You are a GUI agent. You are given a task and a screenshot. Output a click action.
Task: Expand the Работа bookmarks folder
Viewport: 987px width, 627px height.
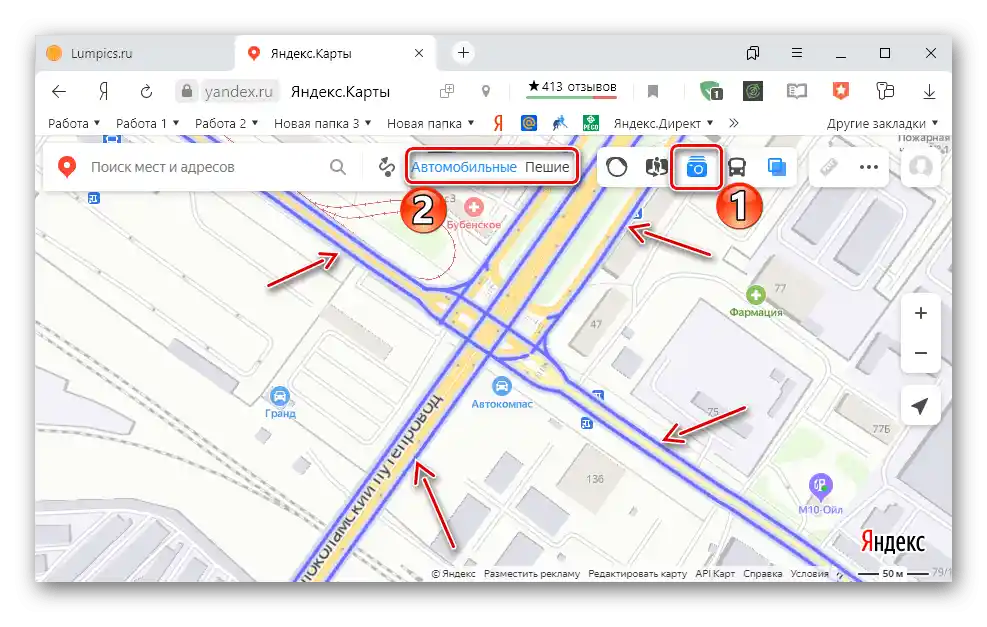click(x=74, y=123)
